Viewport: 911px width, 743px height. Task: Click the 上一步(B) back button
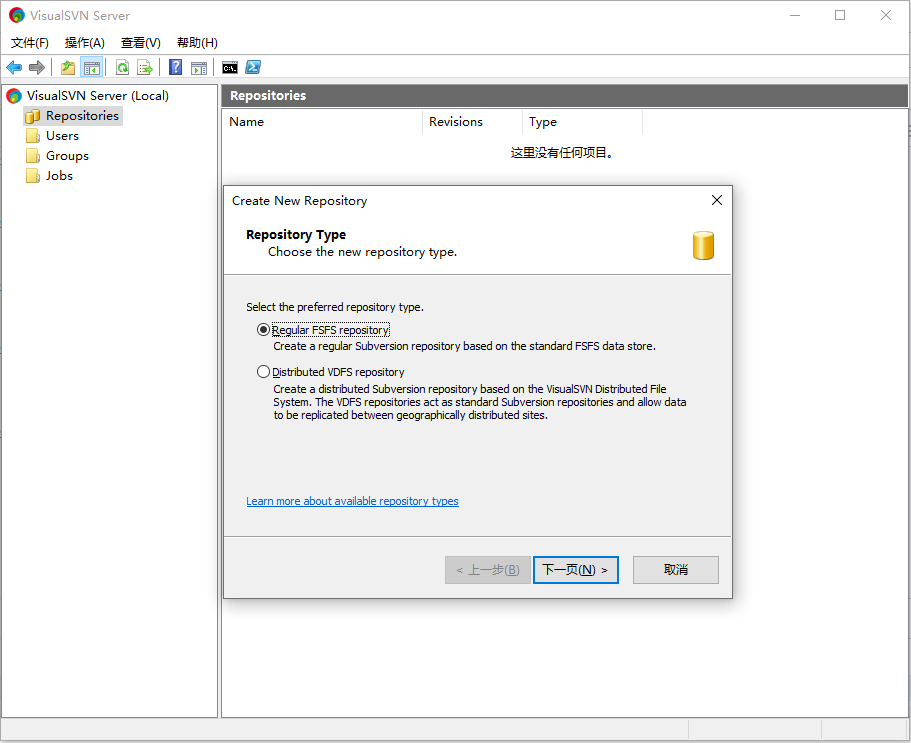487,570
